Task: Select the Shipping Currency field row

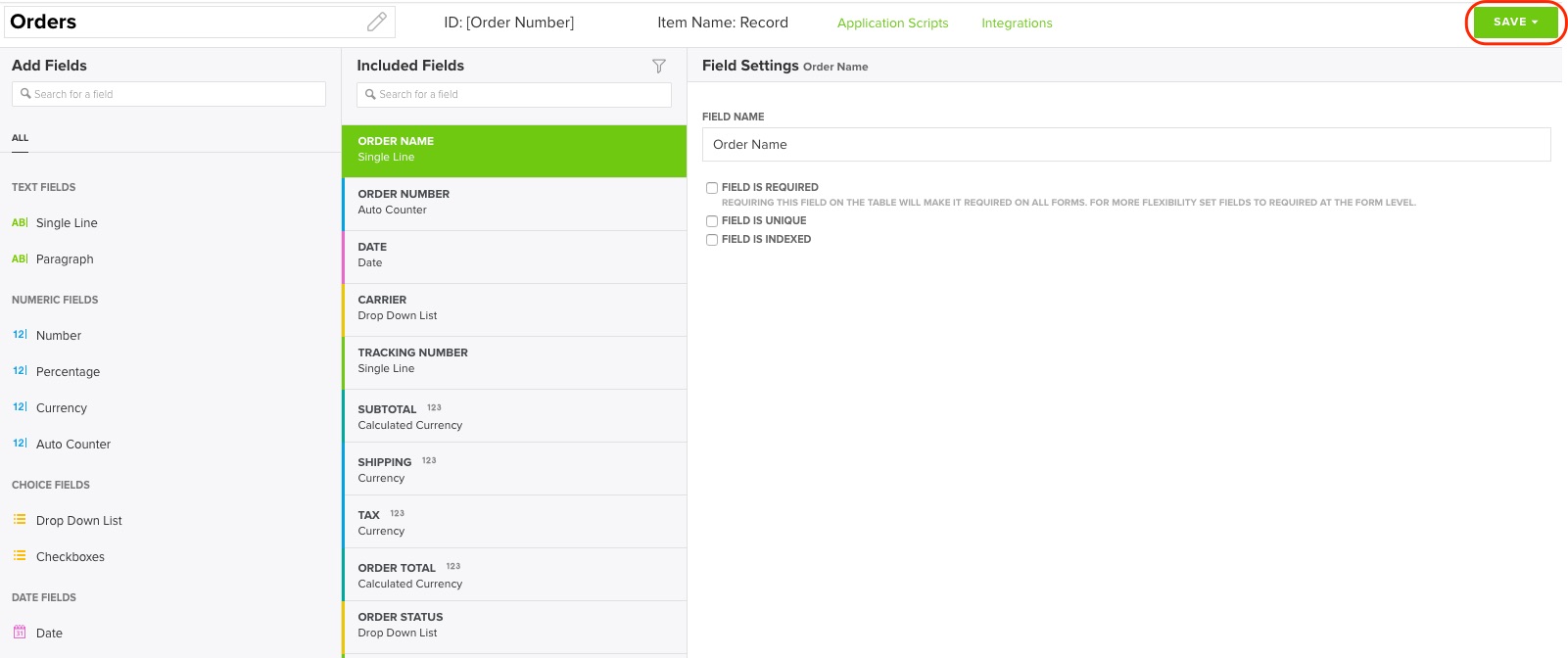Action: coord(514,468)
